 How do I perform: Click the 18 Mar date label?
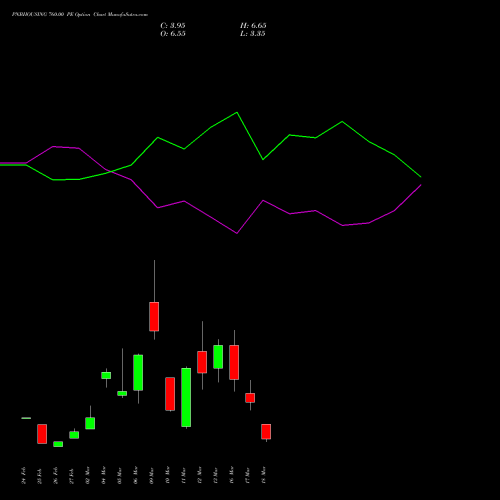point(264,475)
